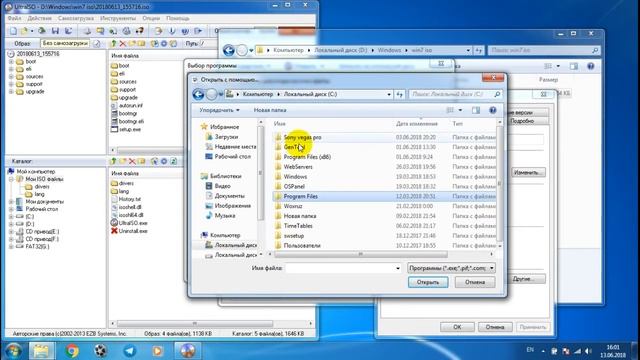Sort by the Дата изменения column header

tap(417, 124)
